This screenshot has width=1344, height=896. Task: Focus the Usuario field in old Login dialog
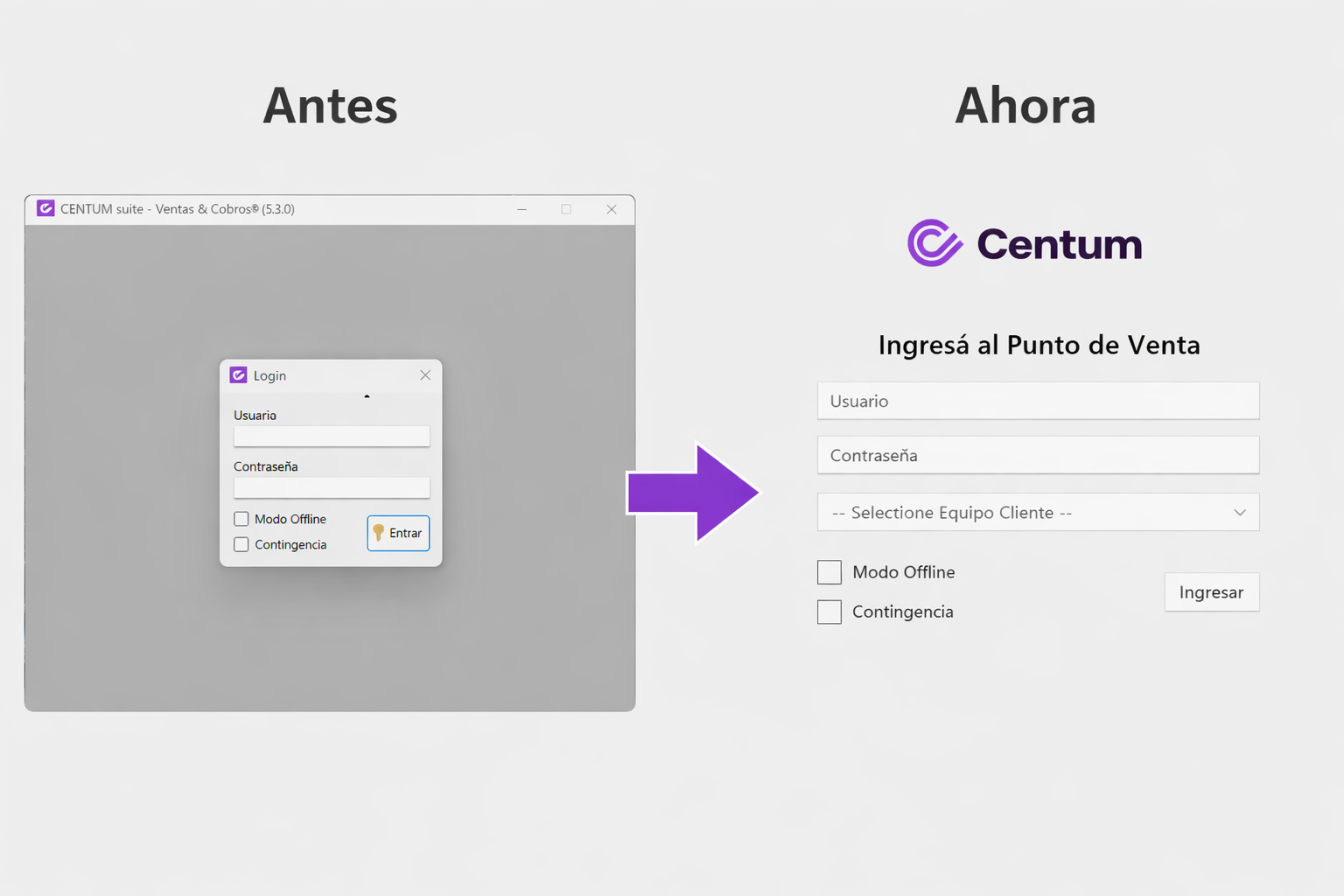click(332, 436)
